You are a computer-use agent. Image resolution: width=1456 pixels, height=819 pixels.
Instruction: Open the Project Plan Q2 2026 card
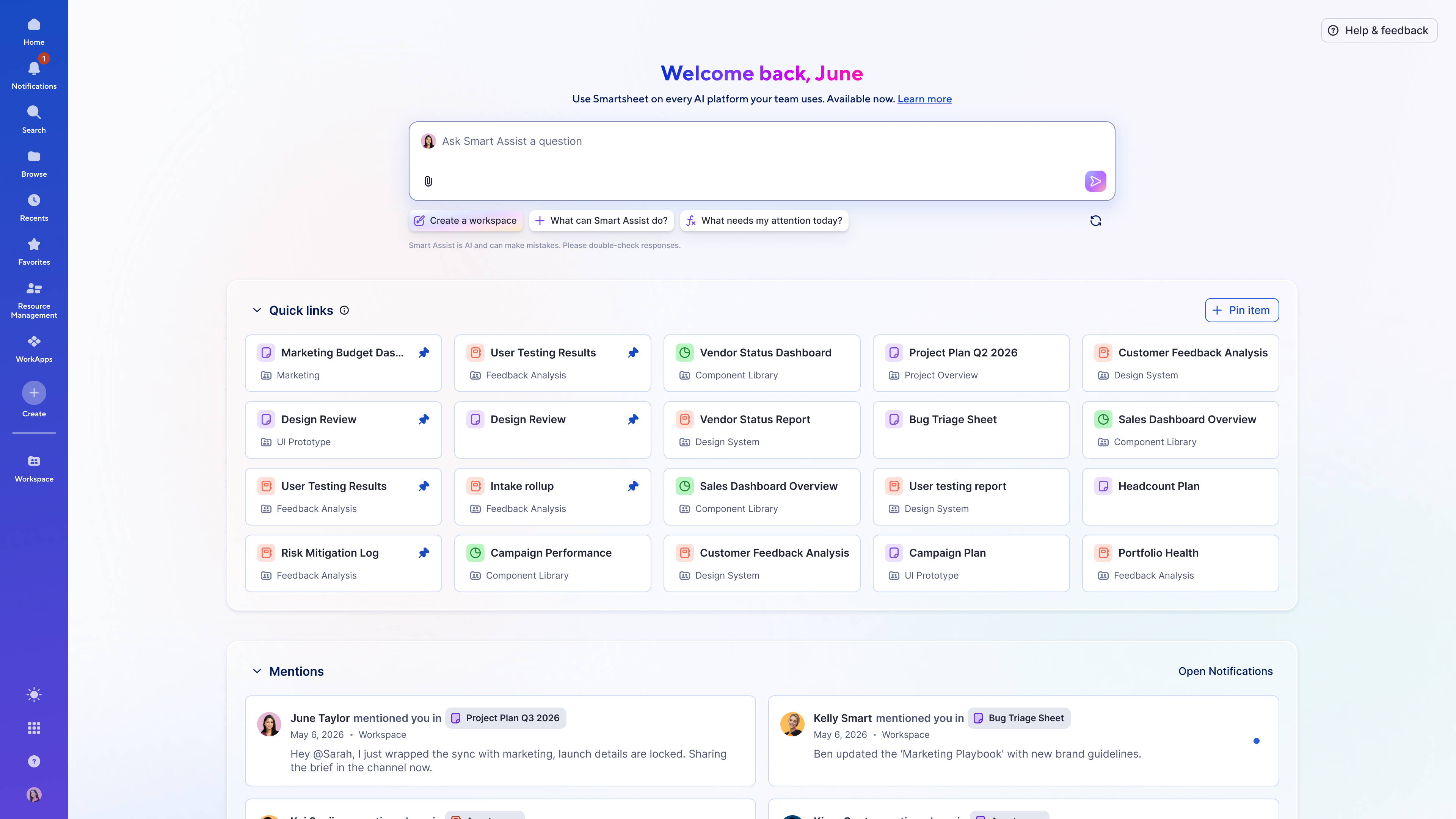coord(971,364)
